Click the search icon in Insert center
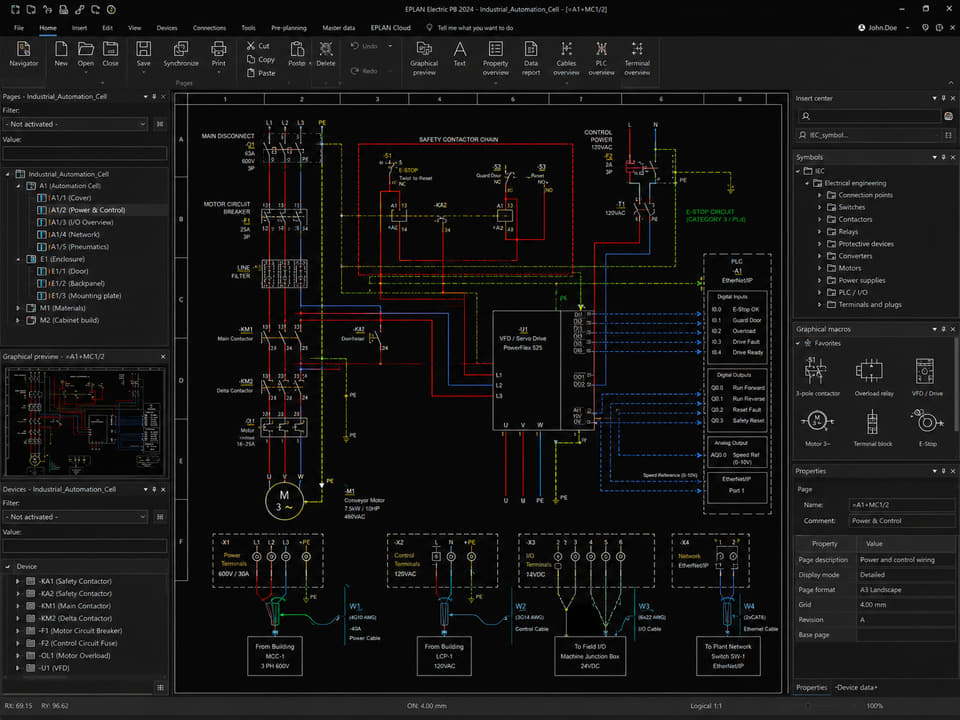The image size is (960, 720). pos(806,116)
